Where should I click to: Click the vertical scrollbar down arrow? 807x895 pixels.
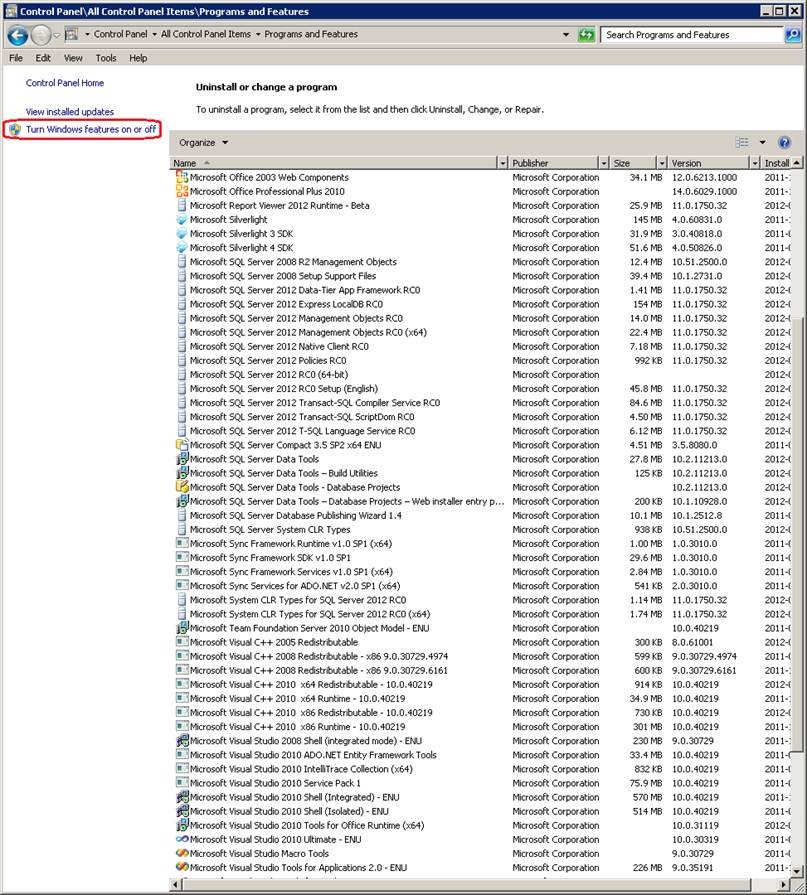tap(797, 872)
